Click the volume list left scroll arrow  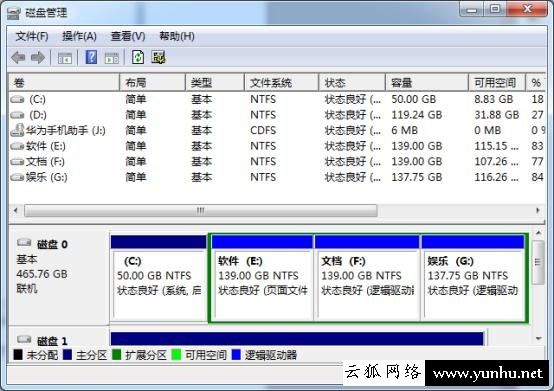16,211
